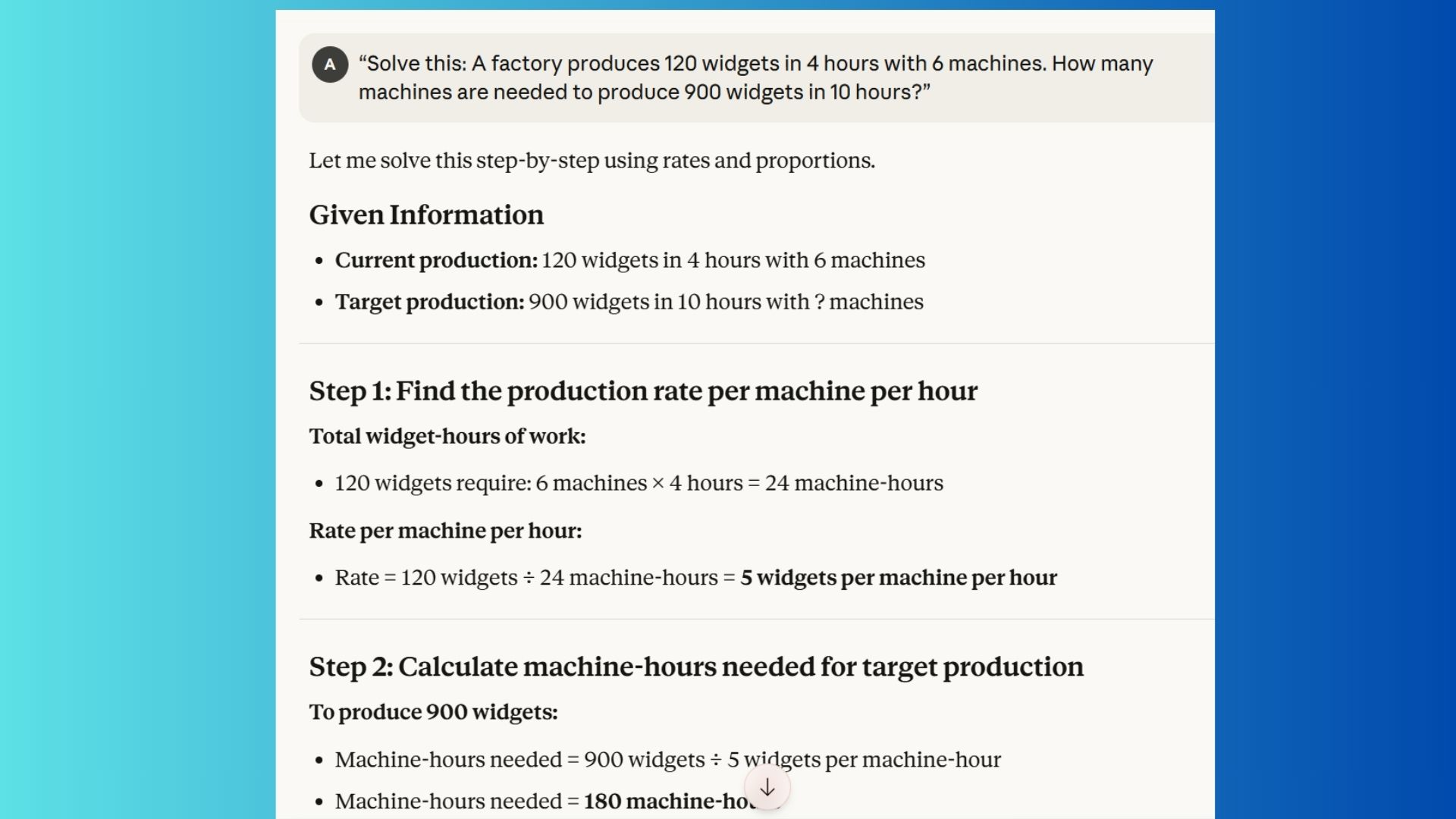Click the '24 machine-hours' calculation line

click(x=639, y=483)
